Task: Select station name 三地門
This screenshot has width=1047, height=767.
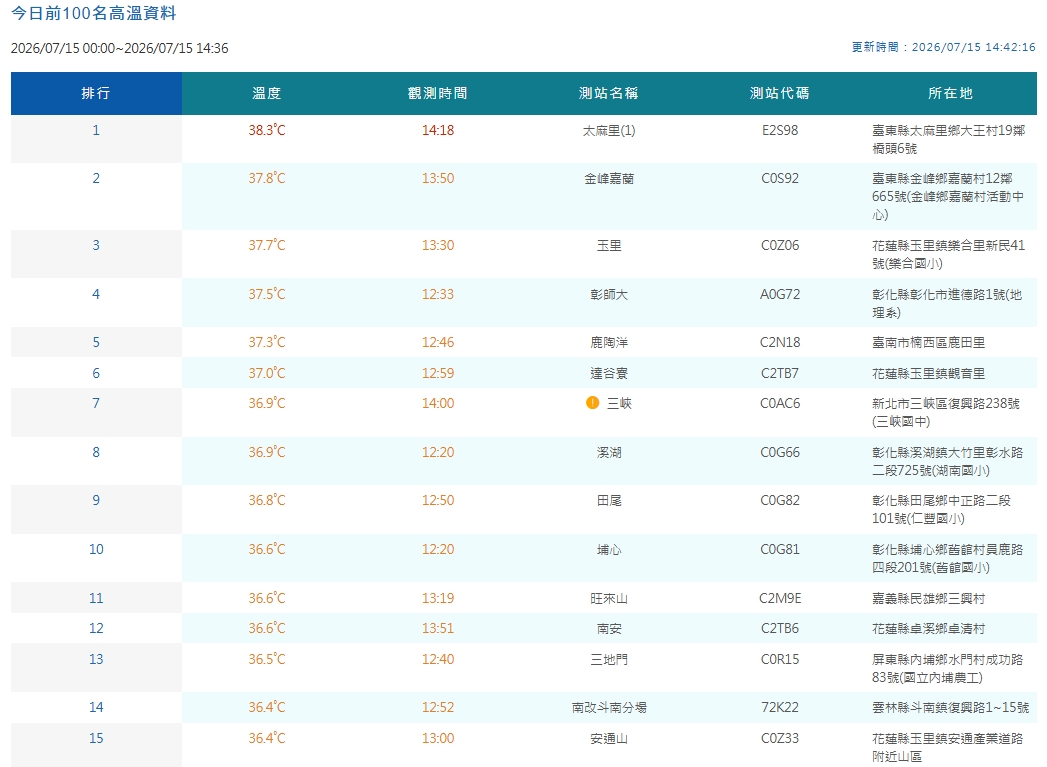Action: (x=609, y=660)
